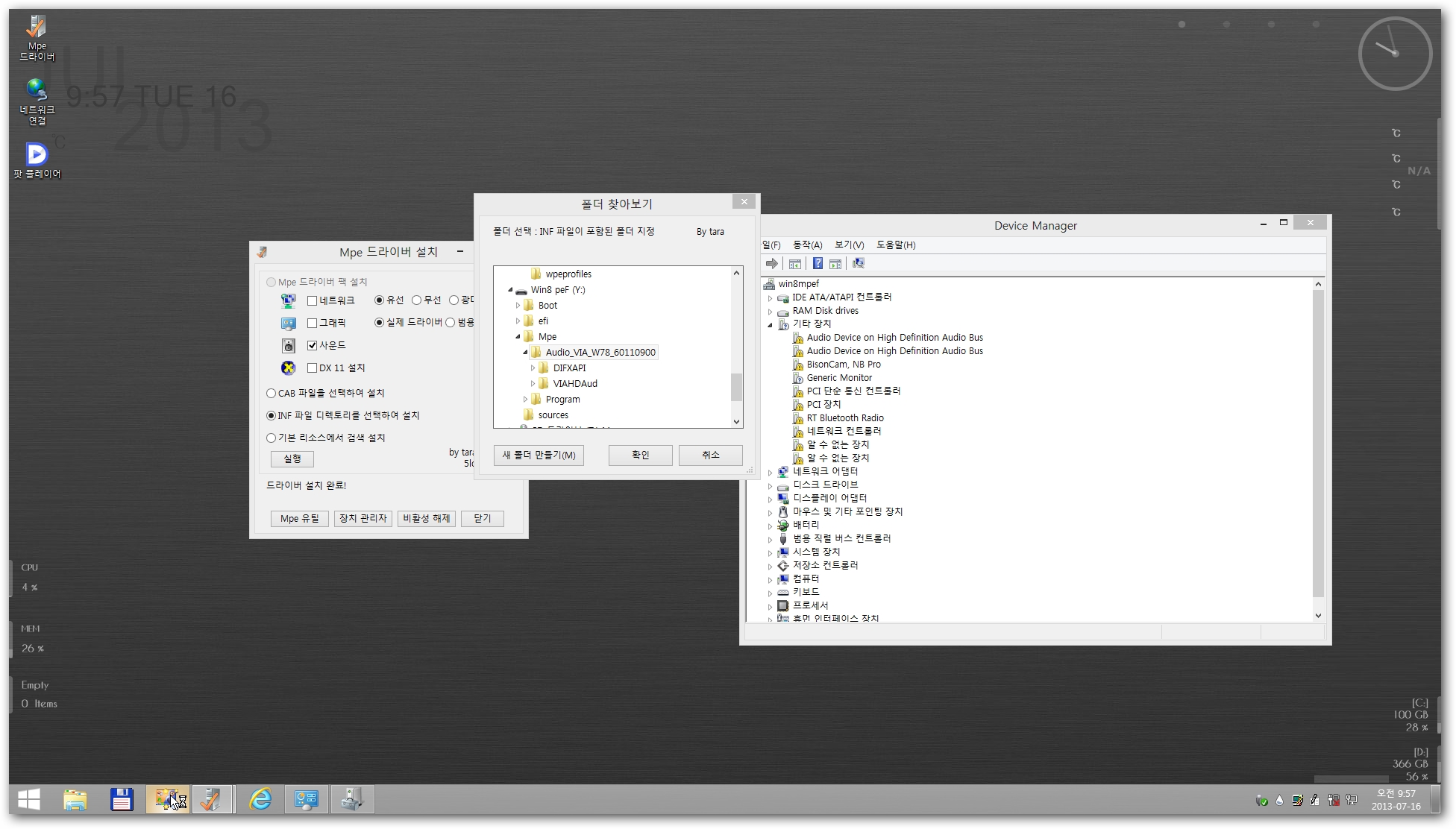1456x829 pixels.
Task: Uncheck the 사운드 checkbox
Action: tap(313, 345)
